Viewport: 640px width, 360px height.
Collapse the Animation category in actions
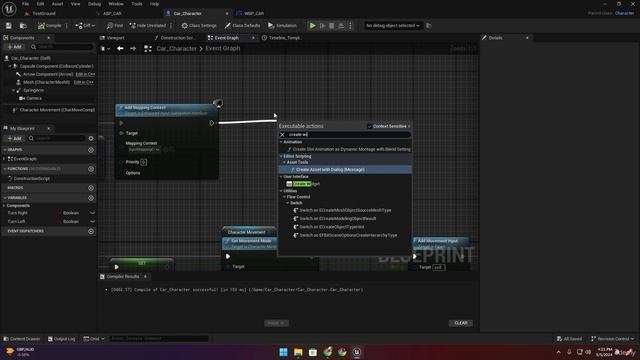[x=281, y=142]
